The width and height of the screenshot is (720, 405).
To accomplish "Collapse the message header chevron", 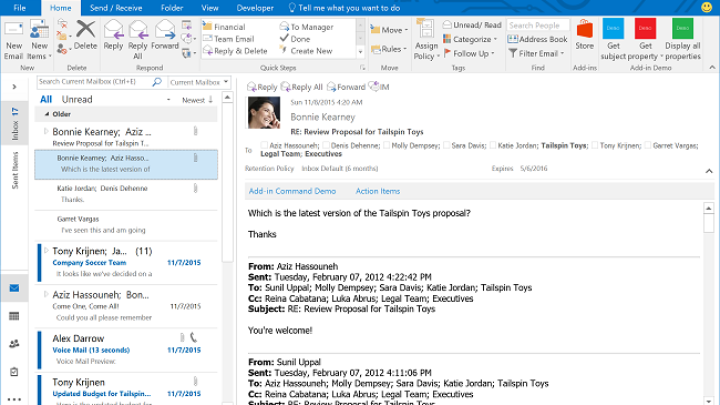I will [709, 171].
